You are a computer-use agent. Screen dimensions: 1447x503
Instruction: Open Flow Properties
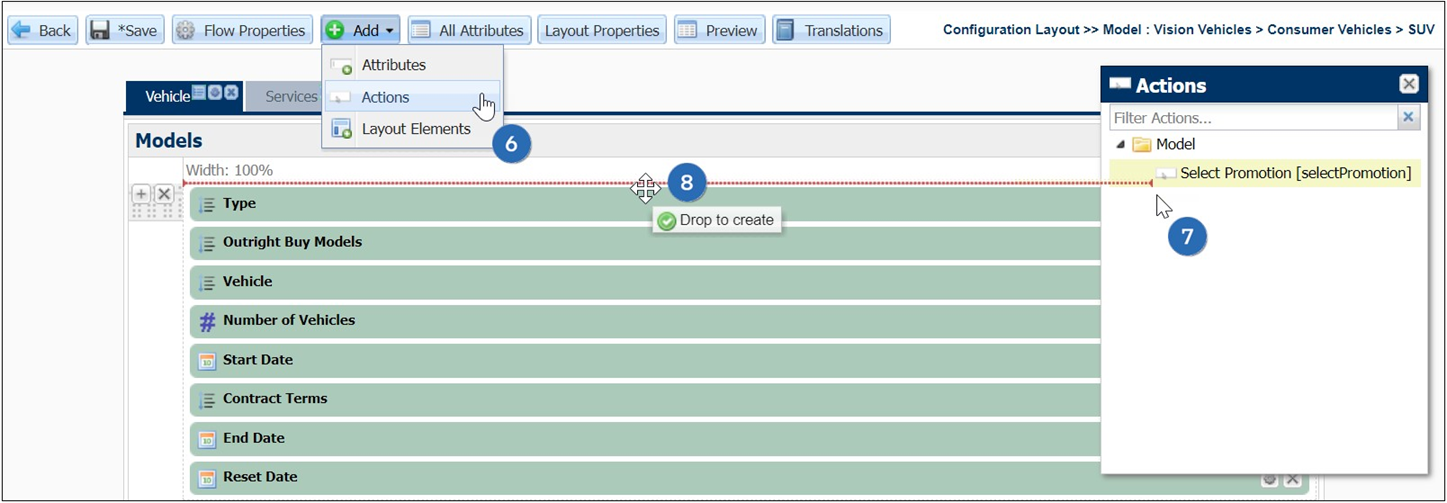pyautogui.click(x=242, y=30)
